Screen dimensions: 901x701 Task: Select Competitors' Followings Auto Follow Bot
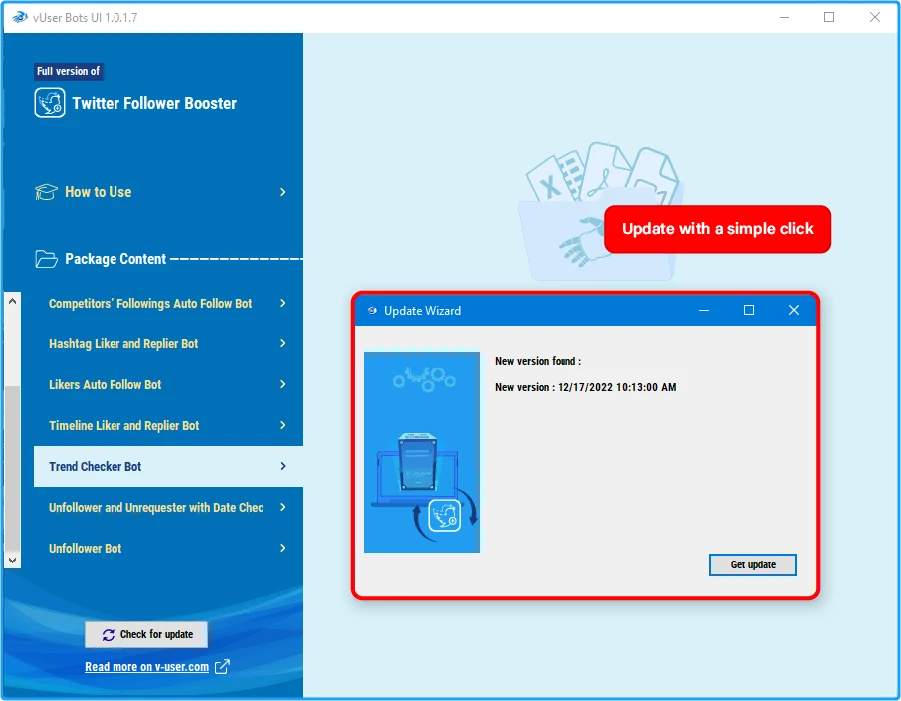coord(168,303)
